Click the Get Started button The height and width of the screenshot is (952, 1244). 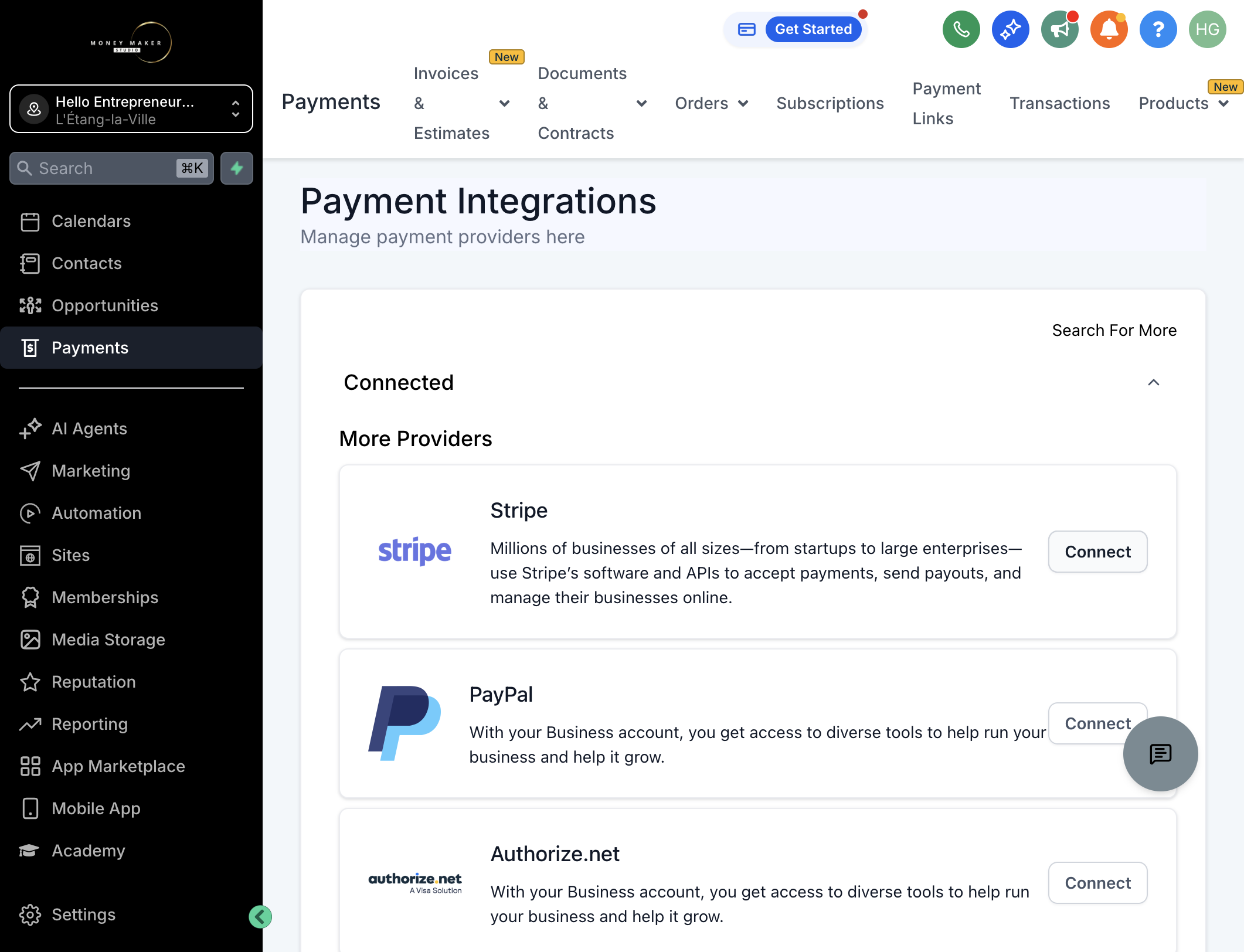[x=813, y=29]
